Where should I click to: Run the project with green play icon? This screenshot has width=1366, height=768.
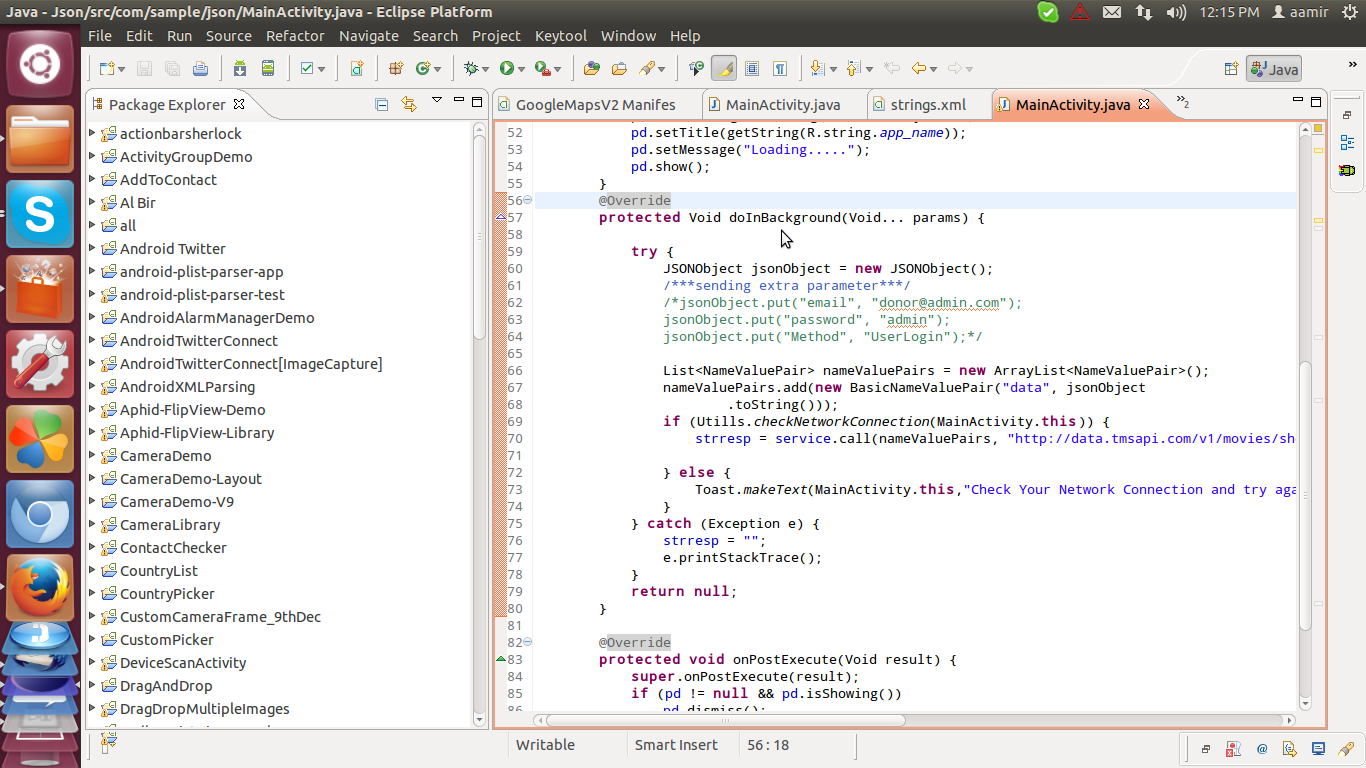point(507,68)
